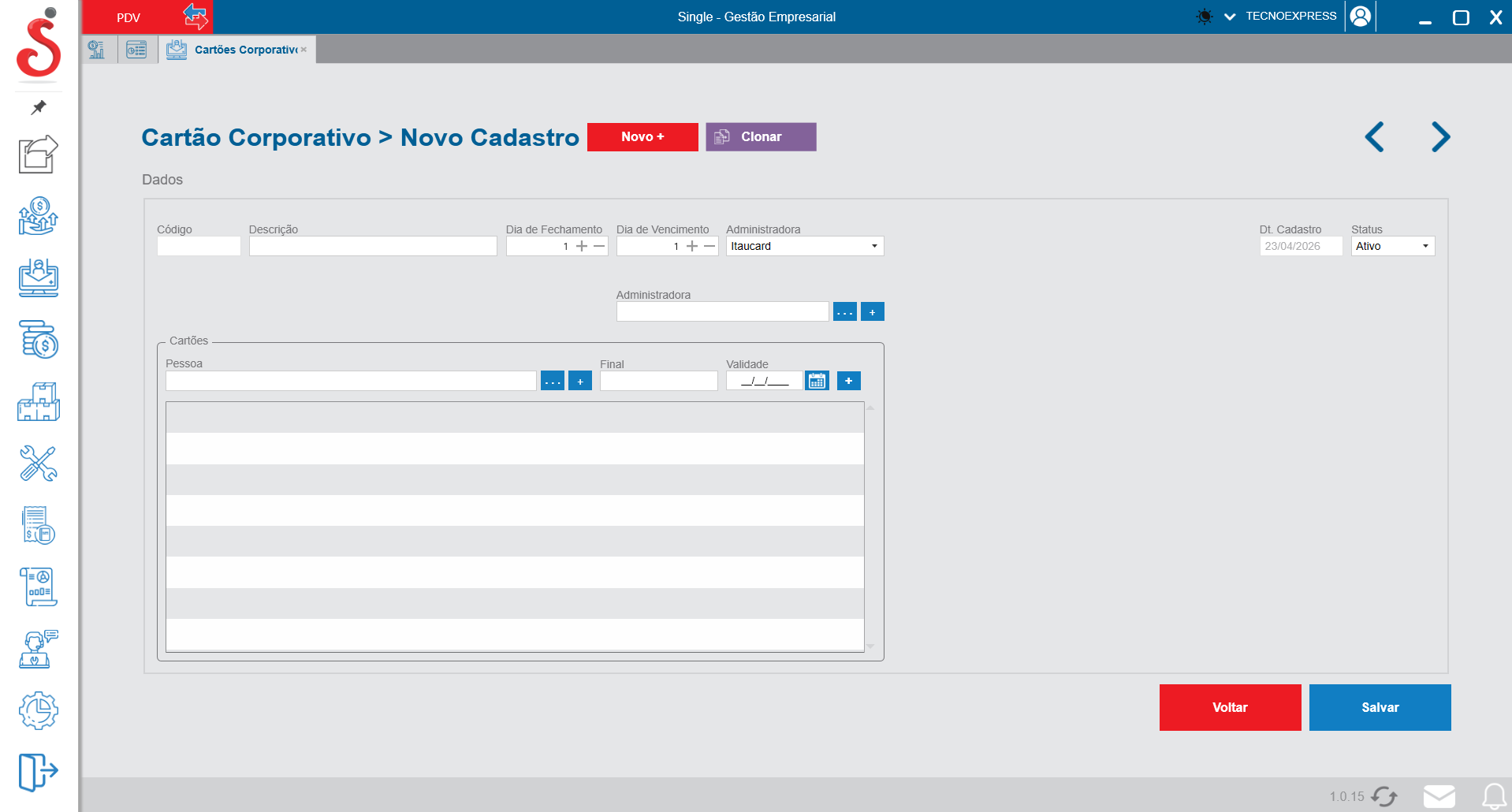Viewport: 1512px width, 812px height.
Task: Open the Administradora Itaucard dropdown
Action: [x=804, y=247]
